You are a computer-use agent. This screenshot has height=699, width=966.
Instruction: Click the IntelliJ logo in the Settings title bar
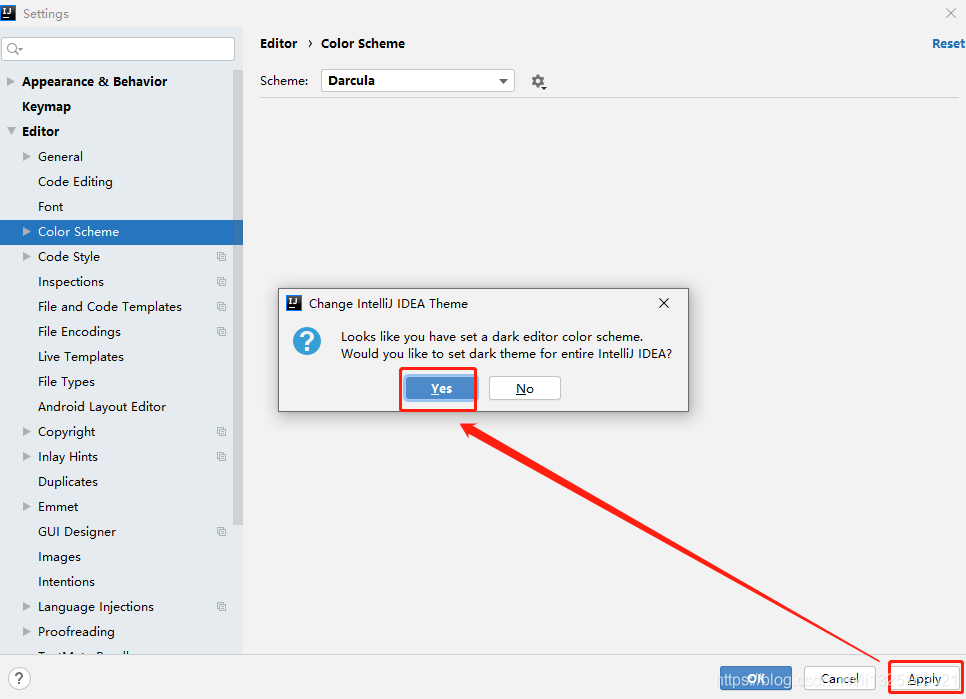(8, 13)
